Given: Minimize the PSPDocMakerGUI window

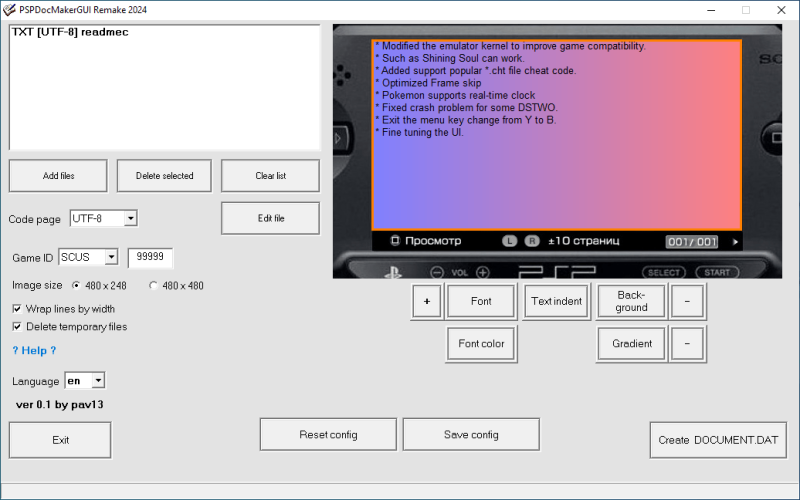Looking at the screenshot, I should (x=711, y=10).
